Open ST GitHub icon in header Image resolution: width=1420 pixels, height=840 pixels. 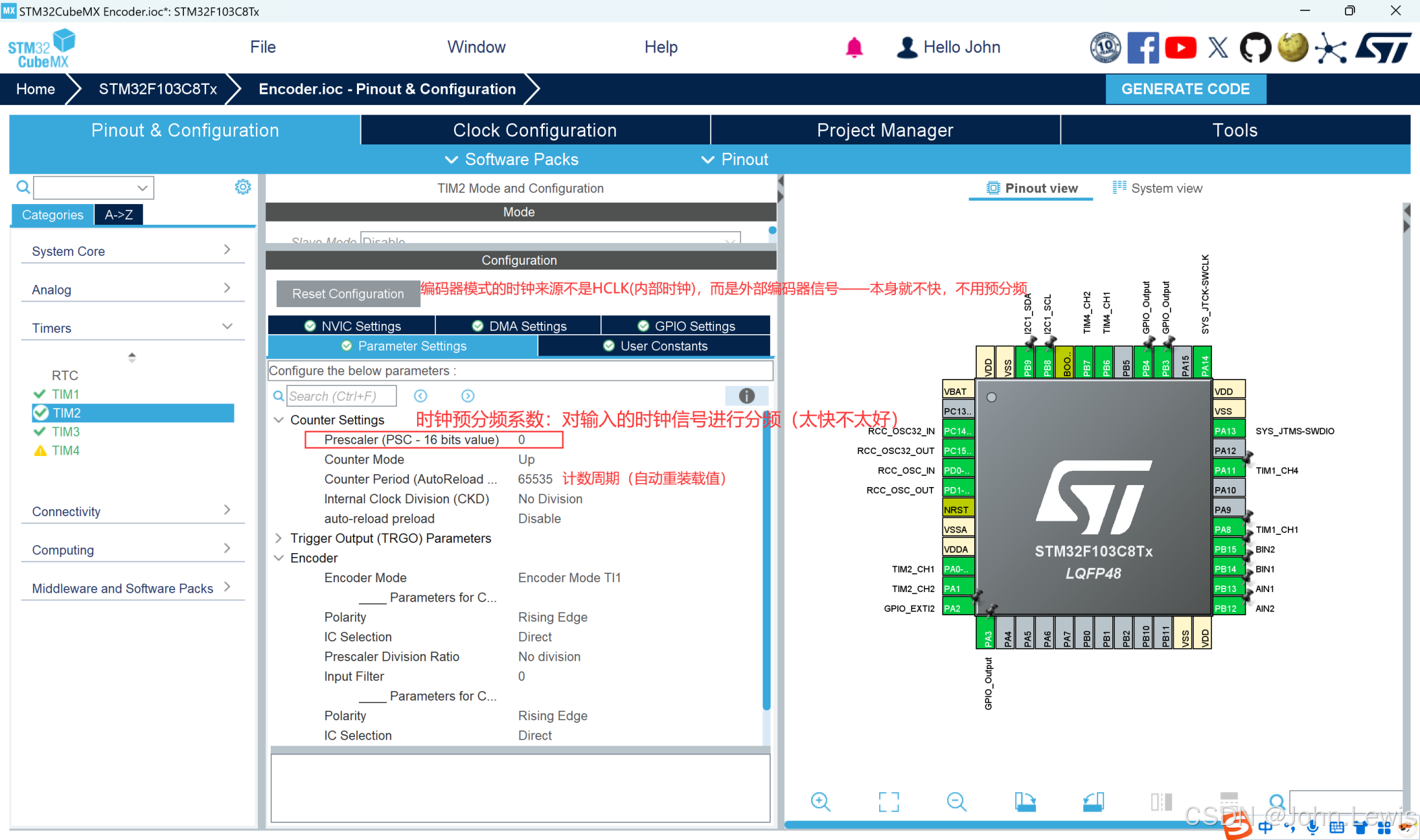(1255, 48)
